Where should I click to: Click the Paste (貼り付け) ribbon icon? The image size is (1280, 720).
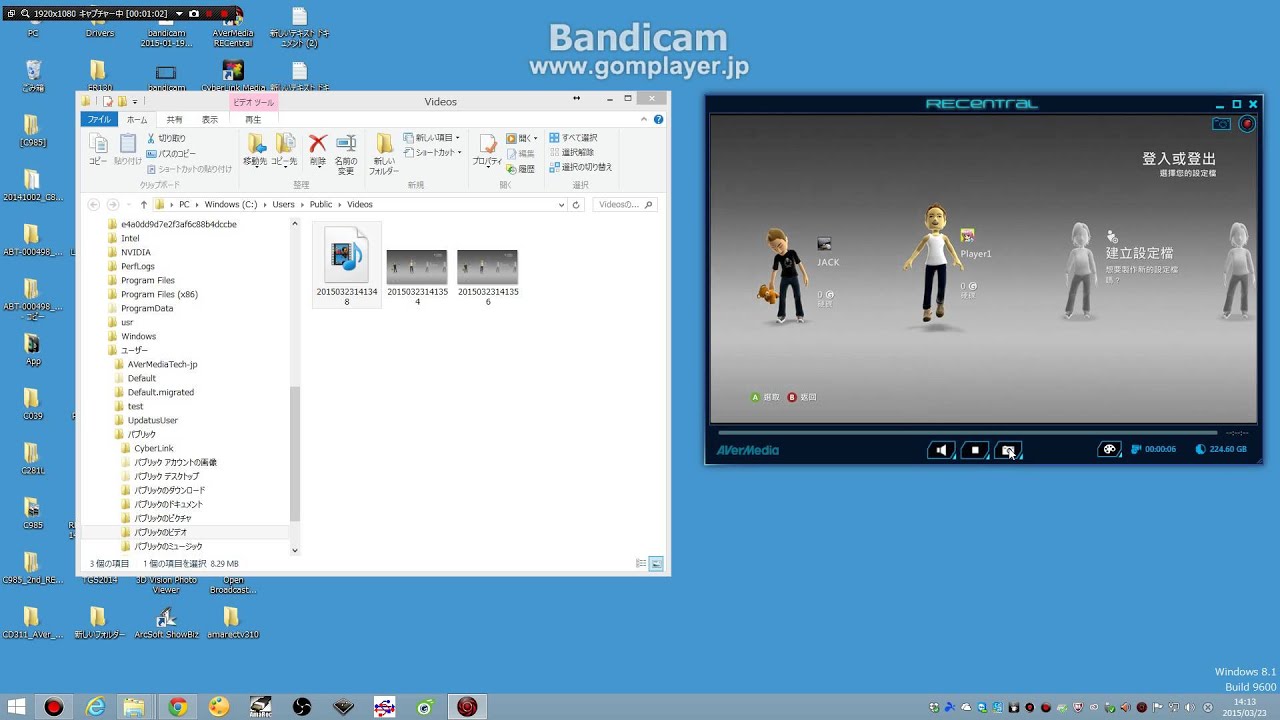tap(128, 150)
